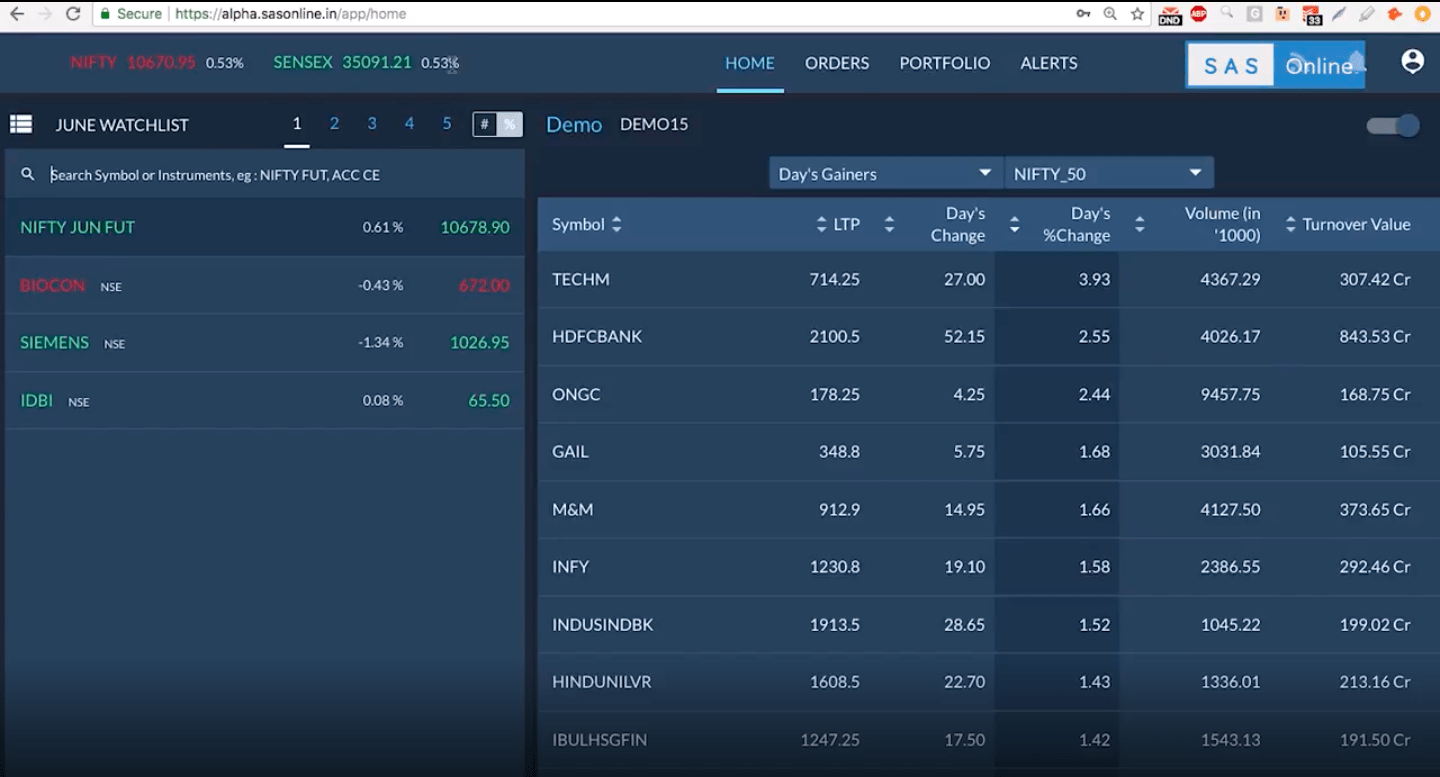The image size is (1440, 777).
Task: Open the ORDERS section
Action: click(x=836, y=63)
